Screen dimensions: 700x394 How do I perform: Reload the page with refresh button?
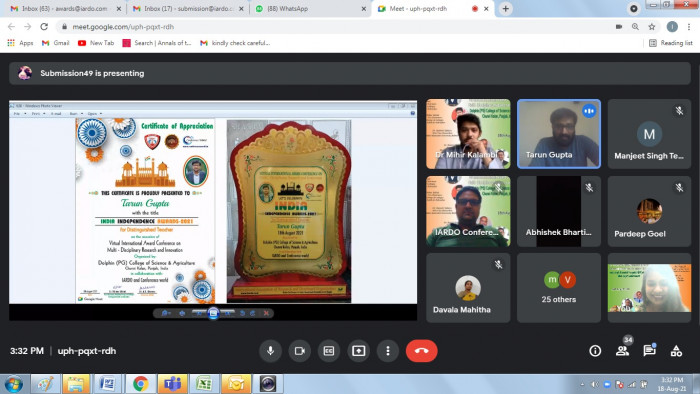click(x=44, y=27)
